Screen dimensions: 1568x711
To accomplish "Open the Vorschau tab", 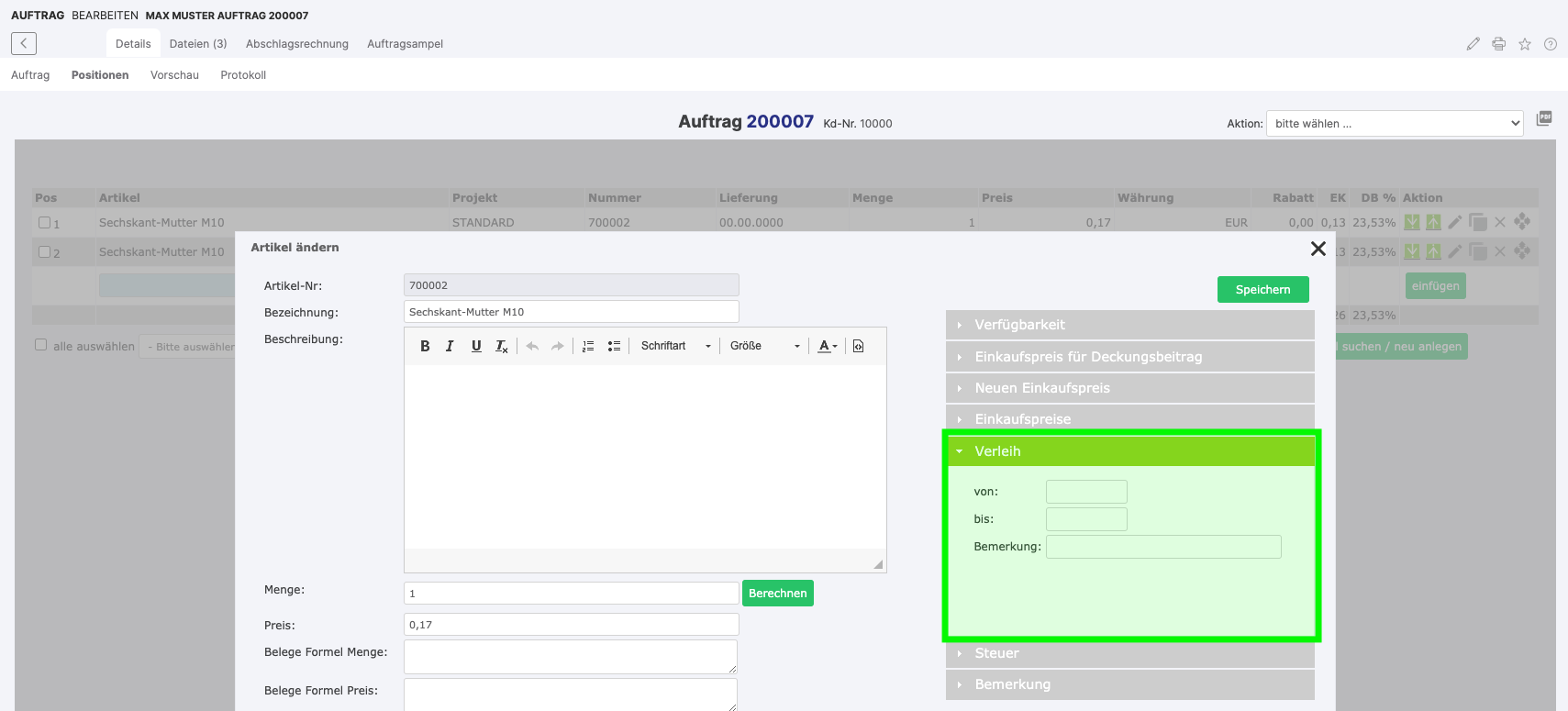I will (x=174, y=75).
